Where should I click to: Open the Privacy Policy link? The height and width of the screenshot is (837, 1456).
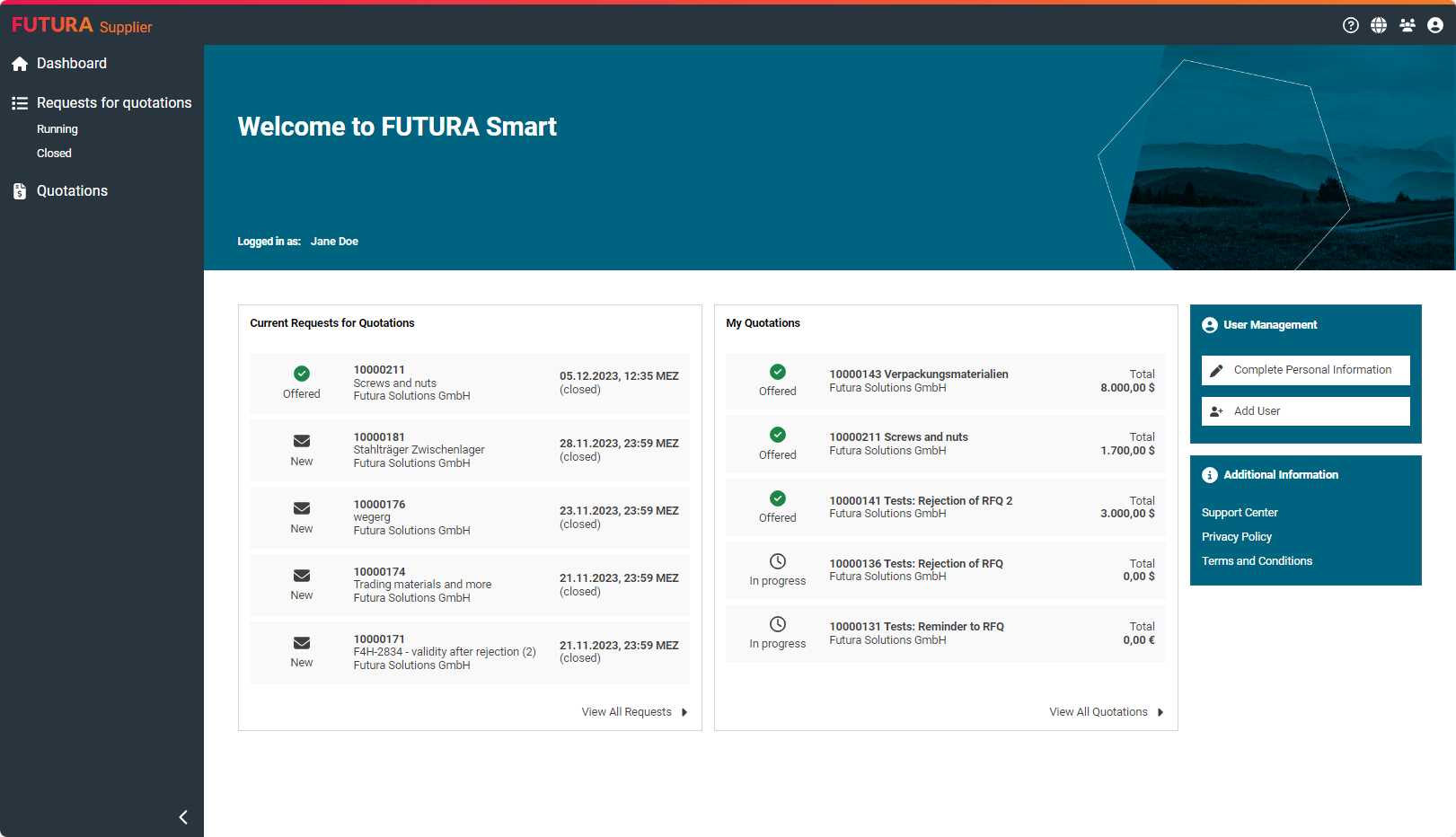[1237, 537]
